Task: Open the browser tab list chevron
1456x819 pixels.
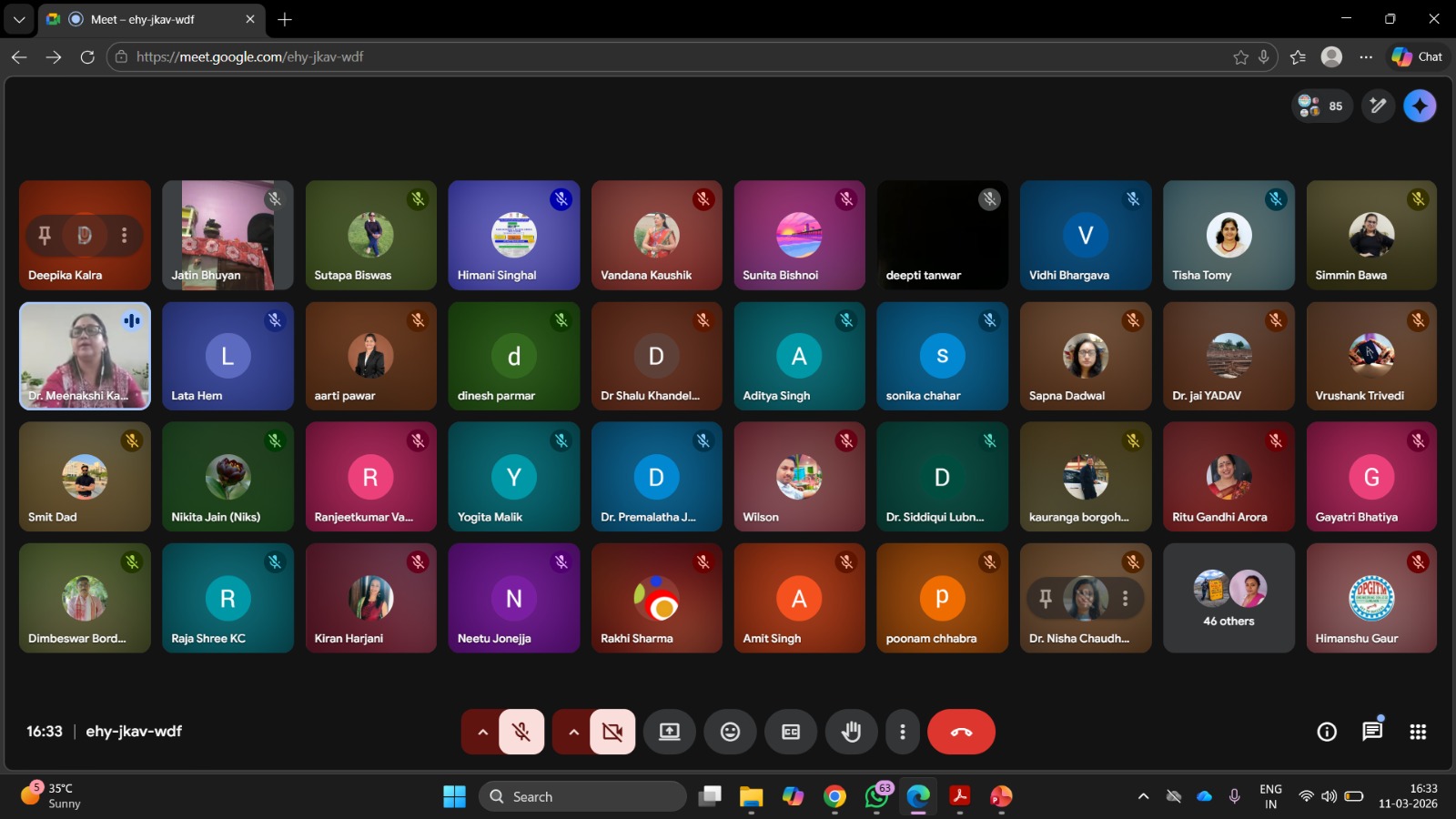Action: point(19,19)
